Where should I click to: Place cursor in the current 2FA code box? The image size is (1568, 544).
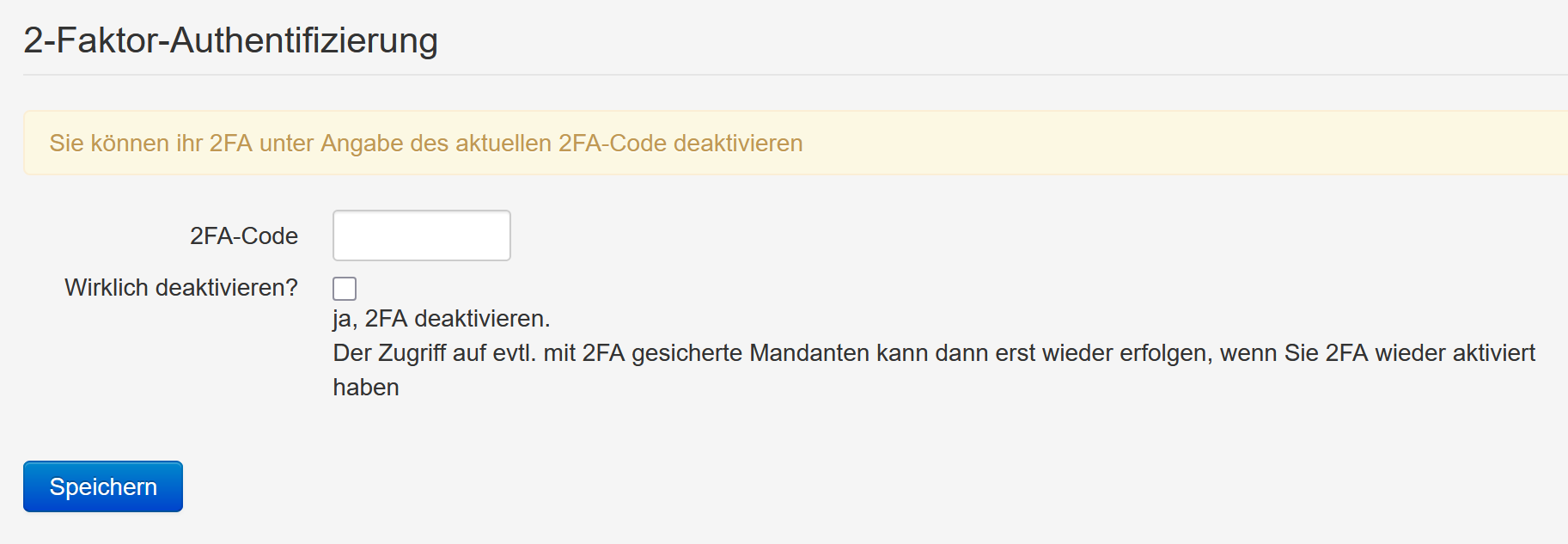[x=421, y=235]
